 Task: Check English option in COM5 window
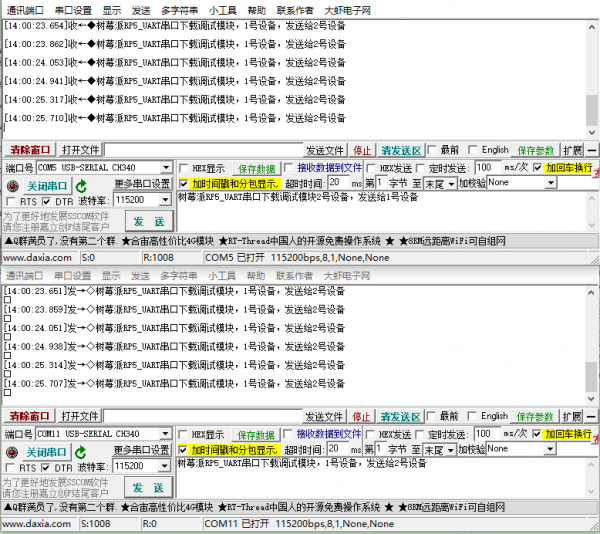[473, 150]
